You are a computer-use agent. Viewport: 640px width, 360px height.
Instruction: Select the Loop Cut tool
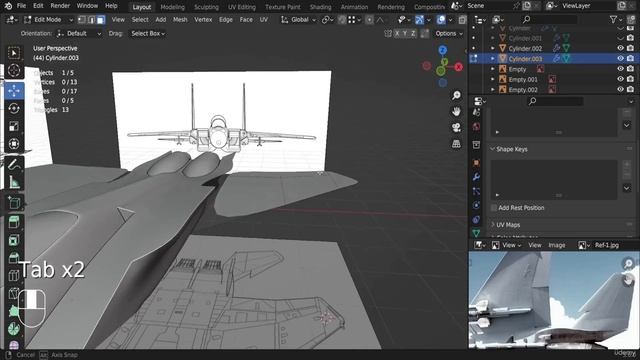pos(14,276)
